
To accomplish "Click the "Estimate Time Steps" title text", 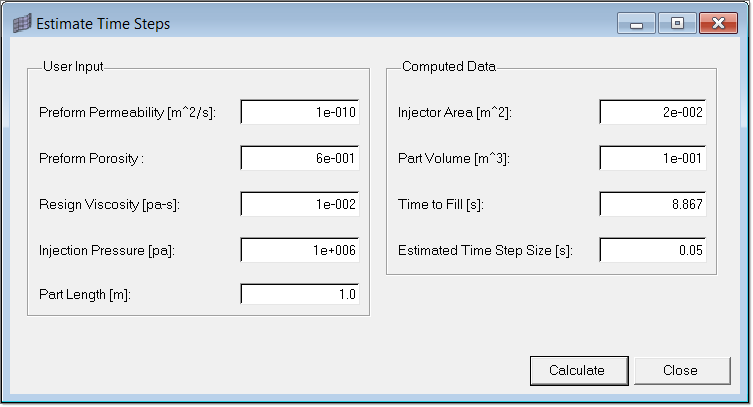I will [103, 24].
